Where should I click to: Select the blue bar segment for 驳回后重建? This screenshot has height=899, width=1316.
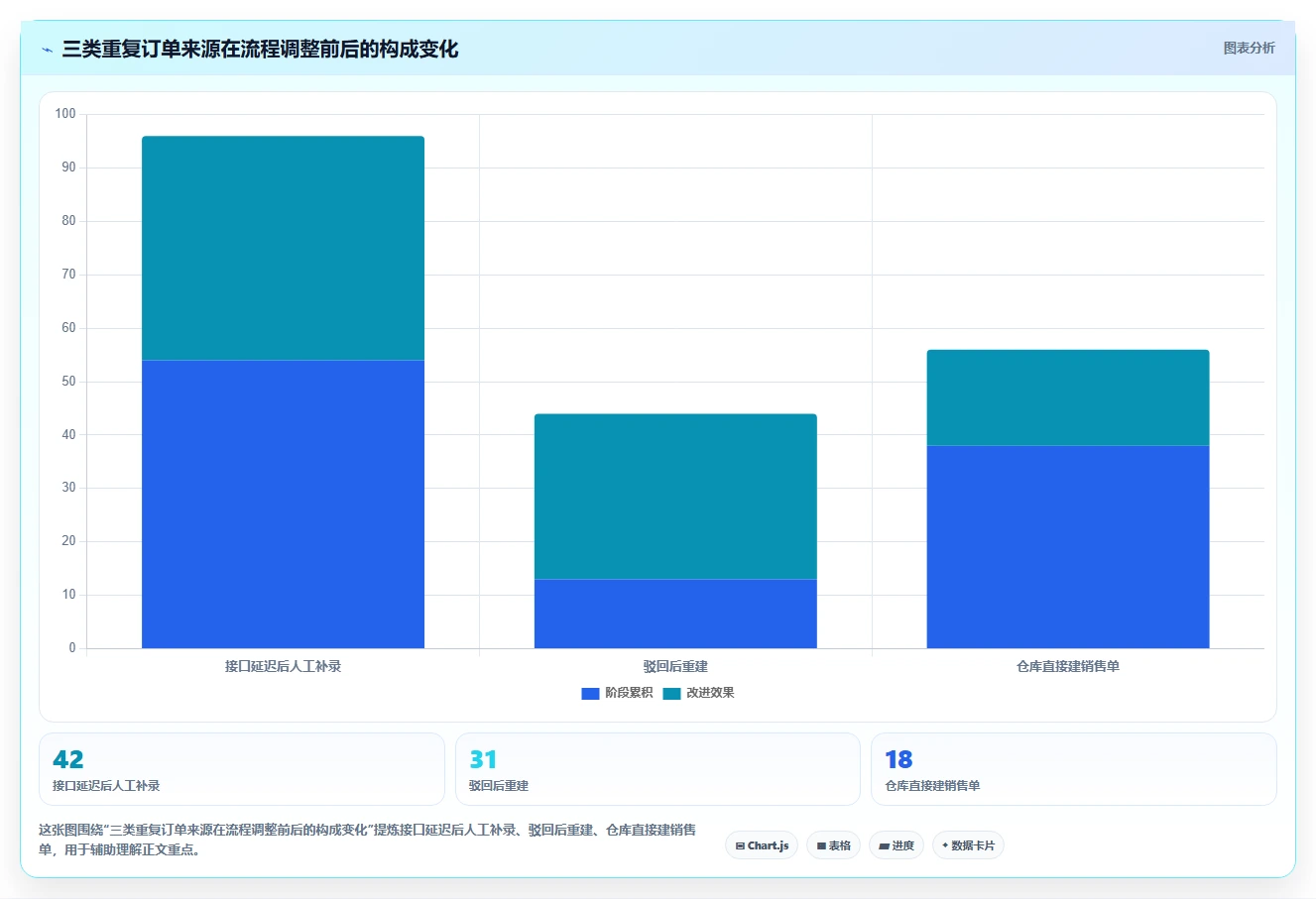[x=675, y=614]
